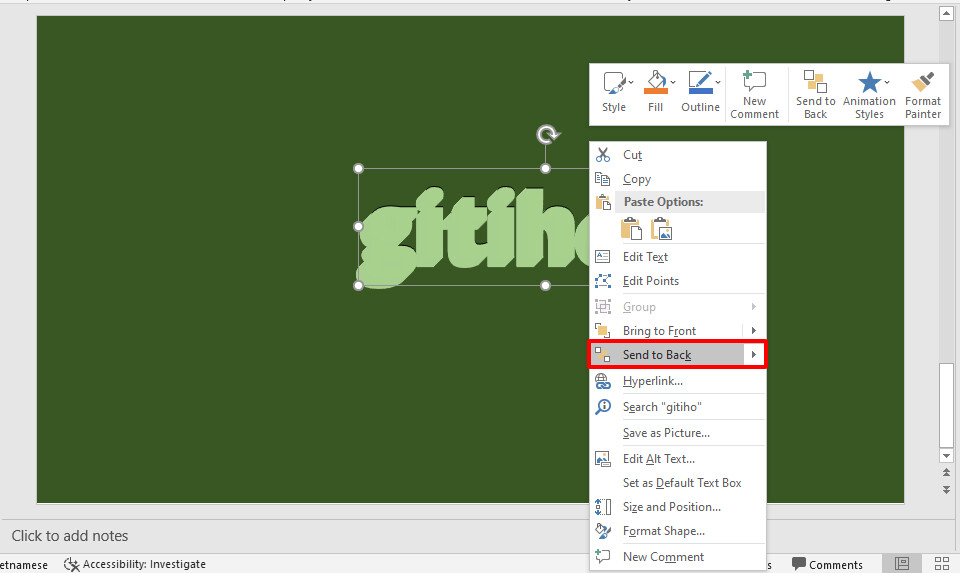Screen dimensions: 960x573
Task: Switch to Normal view icon
Action: click(902, 564)
